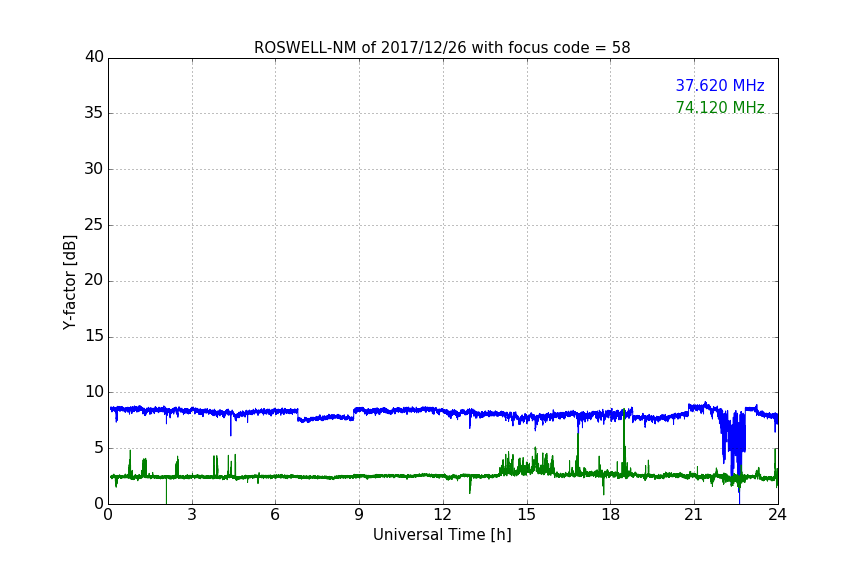Click x-axis tick label 6
The height and width of the screenshot is (576, 864).
[x=275, y=515]
